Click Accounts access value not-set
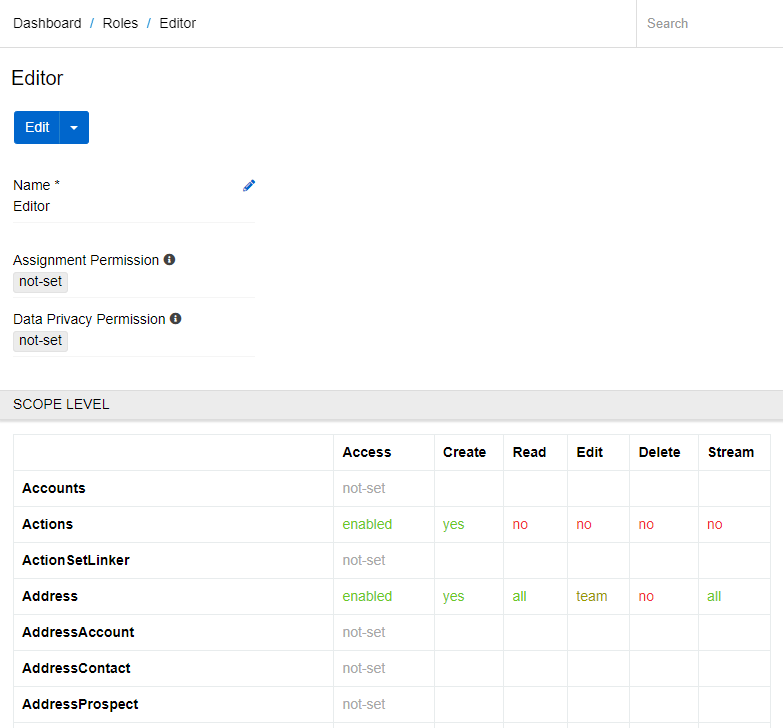The image size is (783, 728). tap(364, 488)
